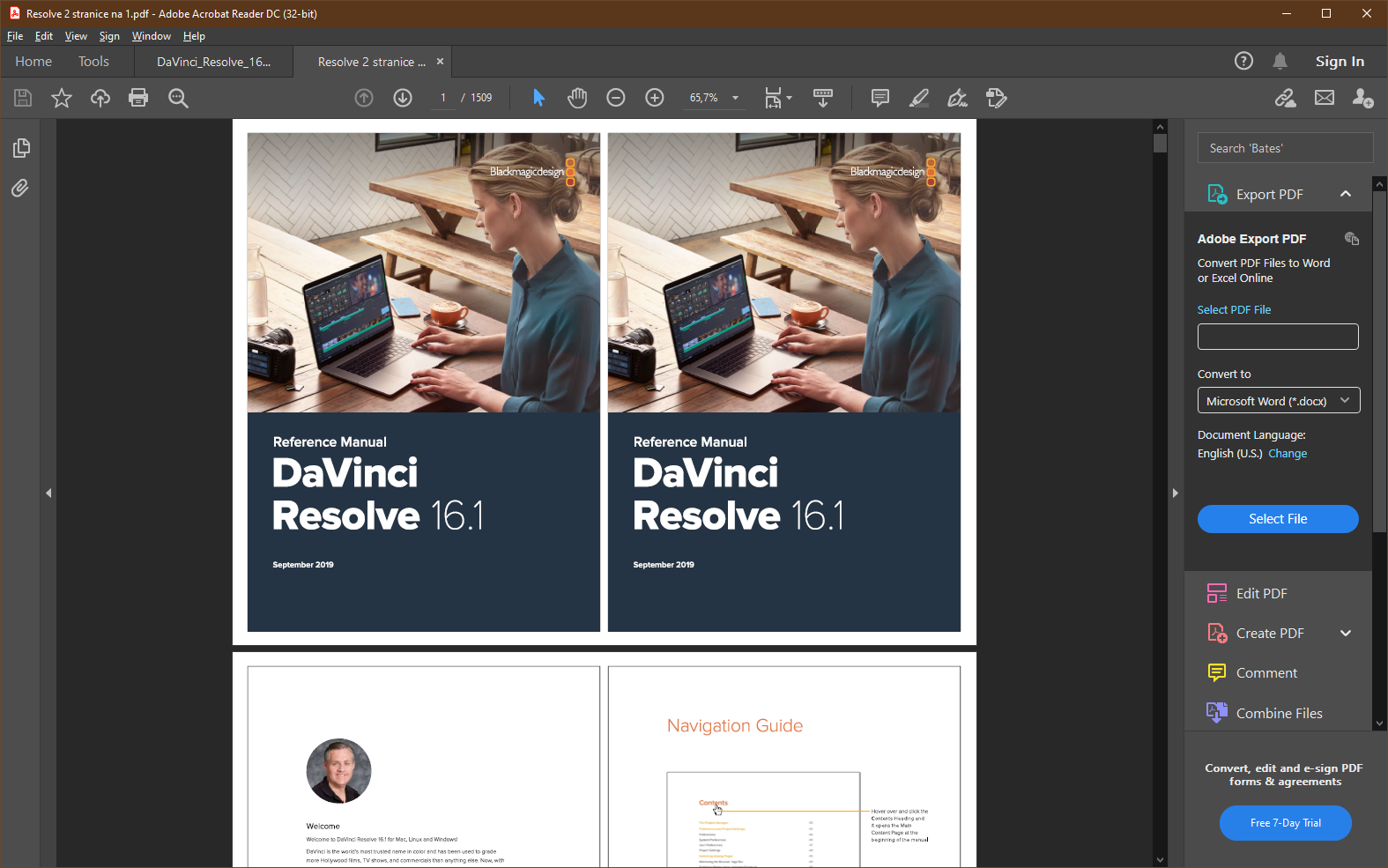Expand the left navigation pane arrow
1388x868 pixels.
click(48, 493)
